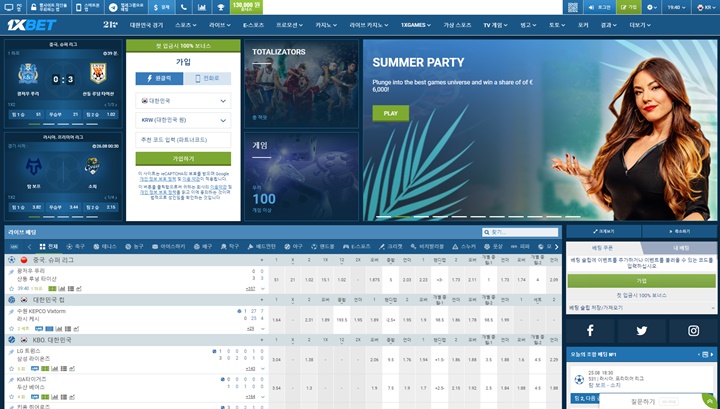This screenshot has width=720, height=409.
Task: Open the phone callback icon
Action: (183, 7)
